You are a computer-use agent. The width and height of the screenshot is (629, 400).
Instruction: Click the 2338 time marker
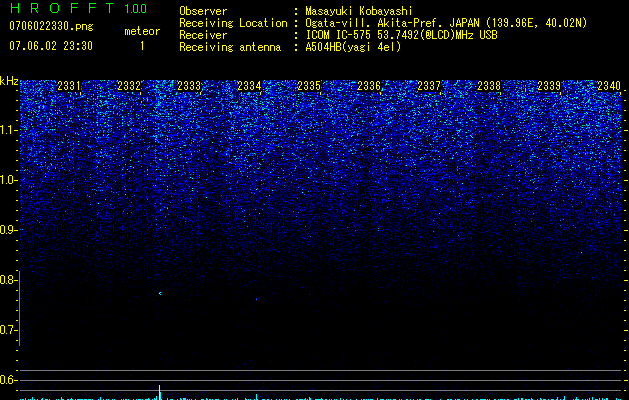489,86
